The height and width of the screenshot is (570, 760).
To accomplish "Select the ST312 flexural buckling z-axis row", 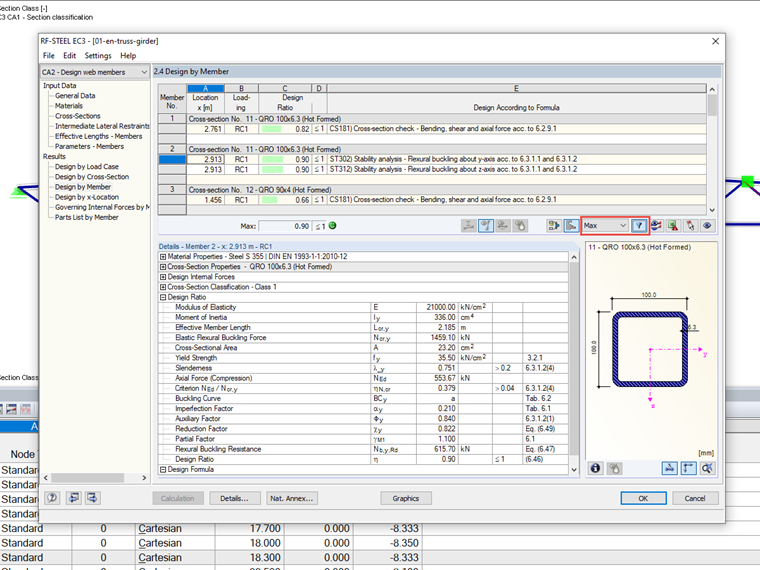I will [432, 170].
